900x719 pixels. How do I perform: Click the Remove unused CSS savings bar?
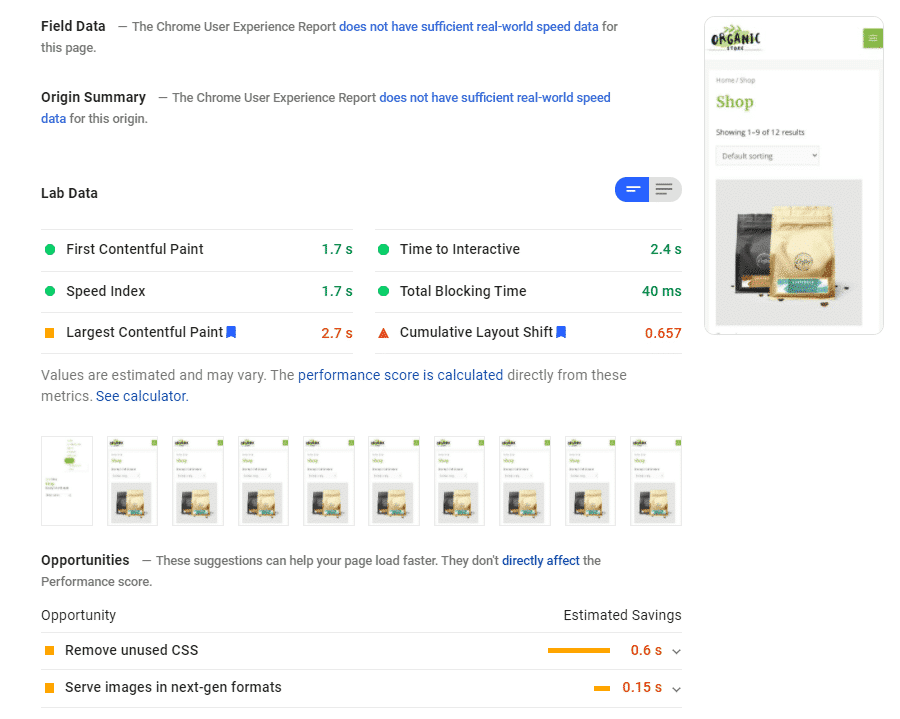578,651
